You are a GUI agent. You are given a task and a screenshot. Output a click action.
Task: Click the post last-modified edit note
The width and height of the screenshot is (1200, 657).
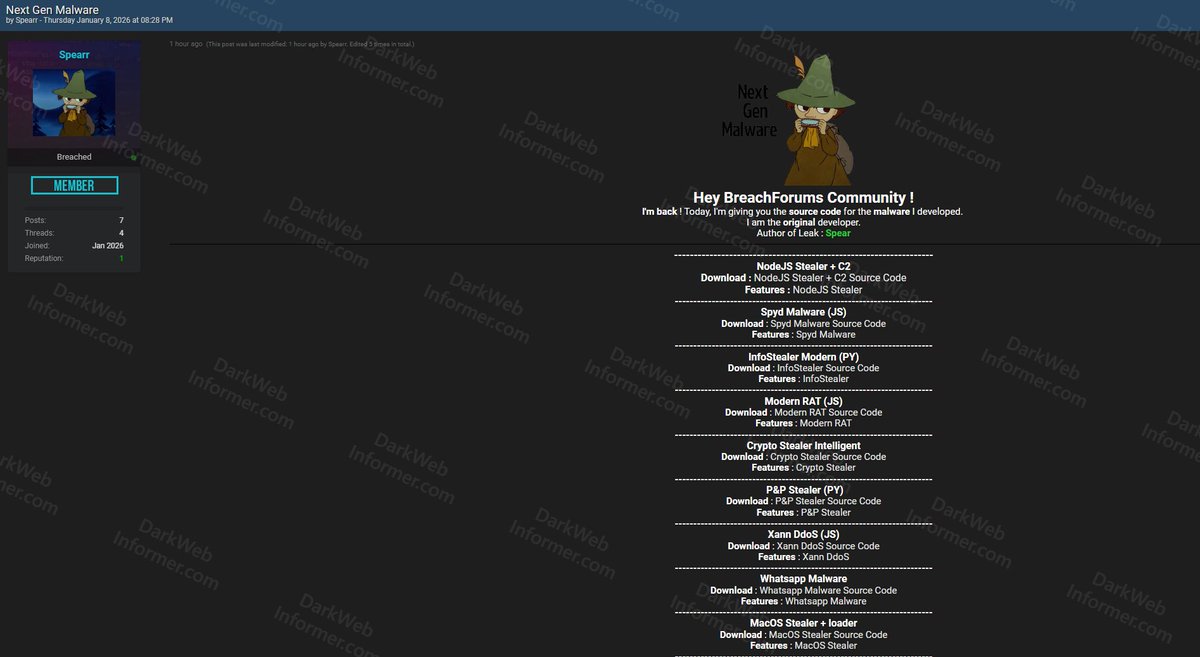click(x=310, y=44)
